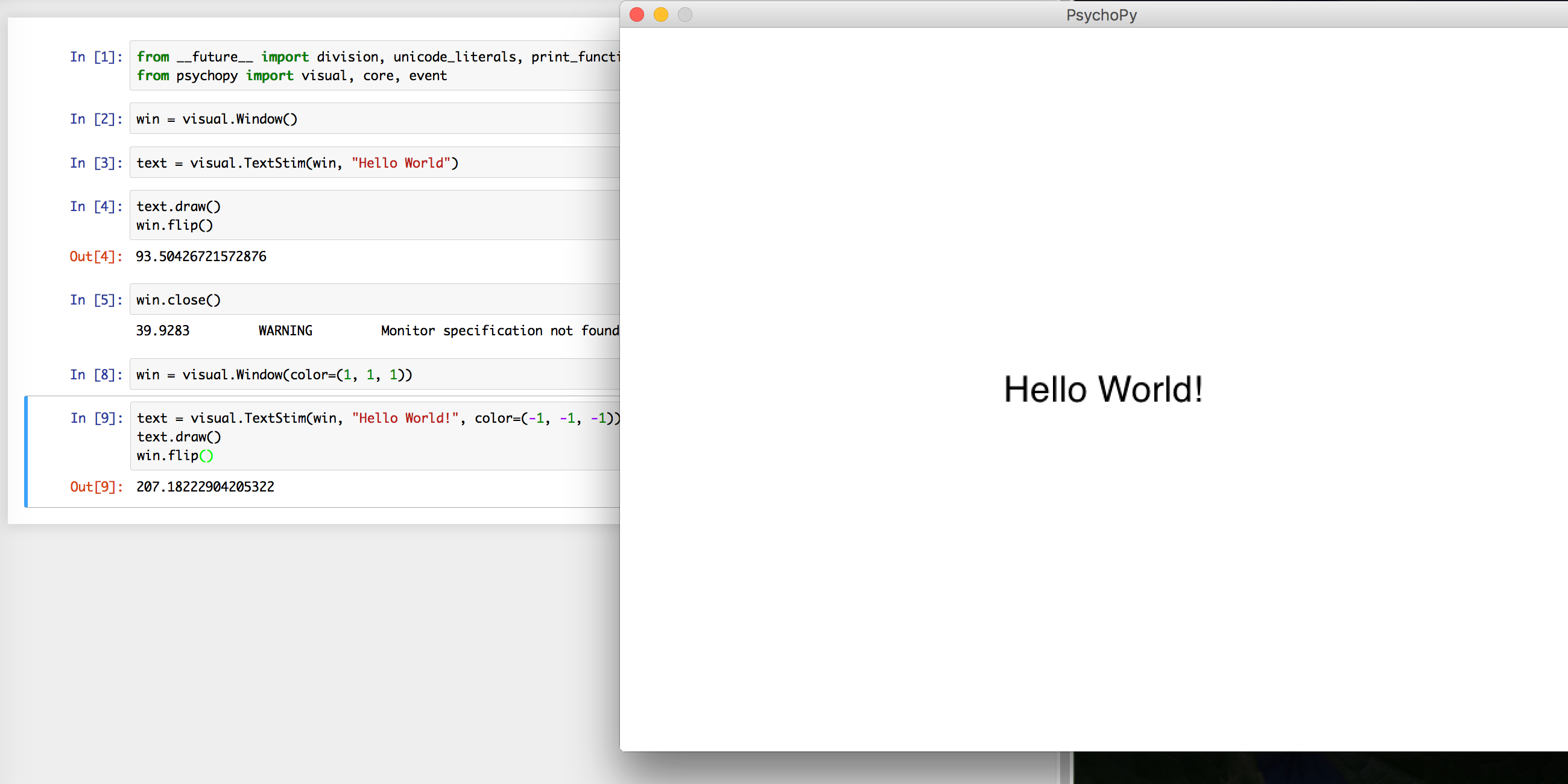Click the win.flip() line in cell 9
The width and height of the screenshot is (1568, 784).
(x=175, y=455)
